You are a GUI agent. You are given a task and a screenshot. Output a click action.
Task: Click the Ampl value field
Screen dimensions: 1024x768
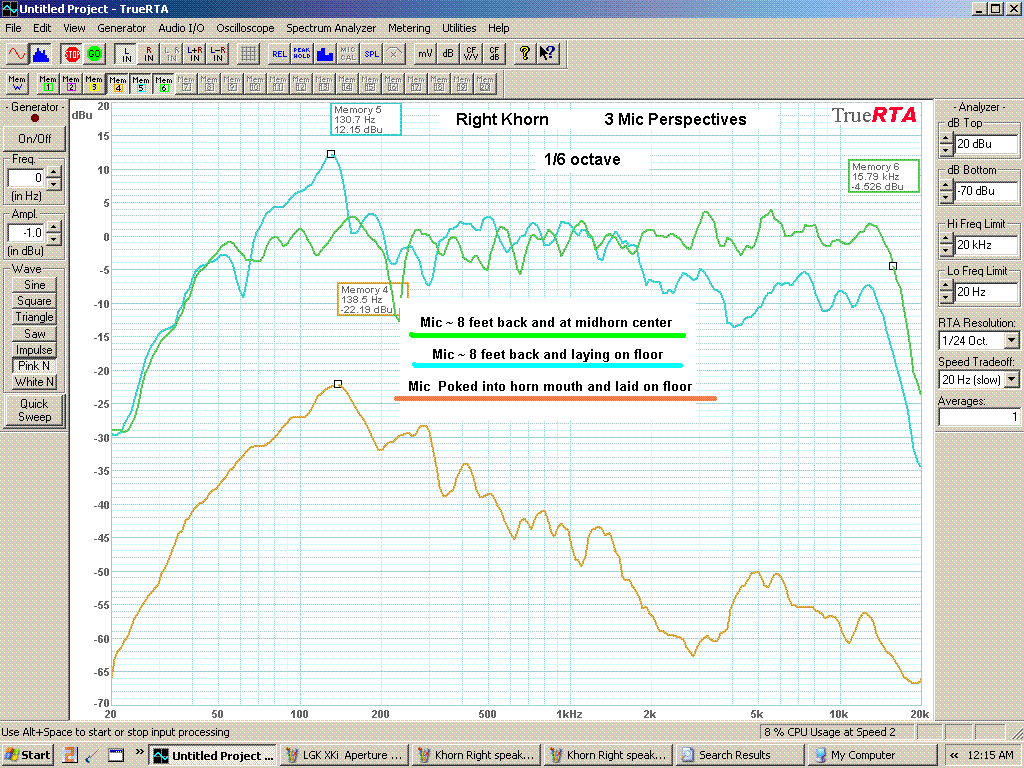(27, 232)
